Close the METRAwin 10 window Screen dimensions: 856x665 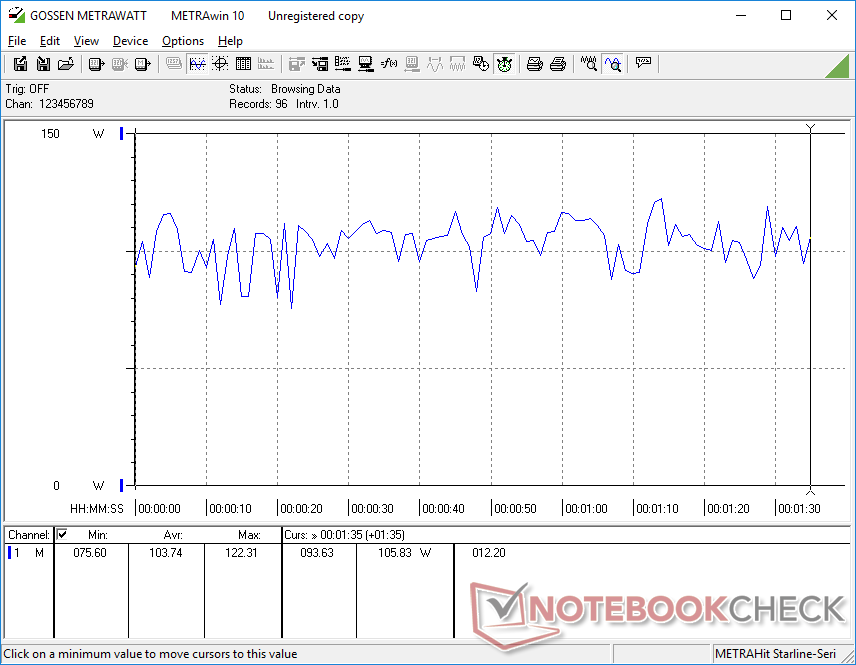coord(831,15)
